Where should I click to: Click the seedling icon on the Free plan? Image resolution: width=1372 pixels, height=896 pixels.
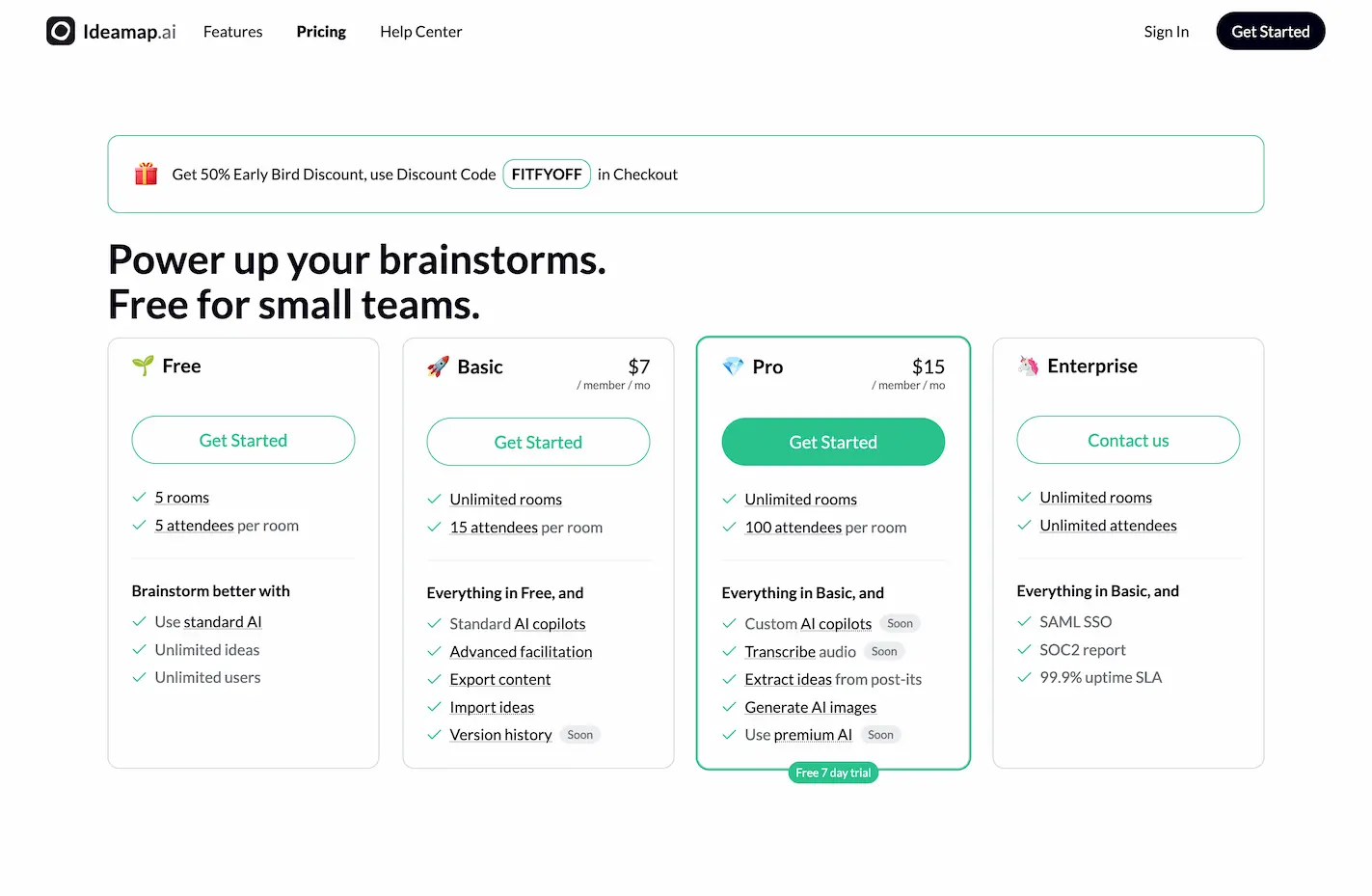(x=142, y=366)
